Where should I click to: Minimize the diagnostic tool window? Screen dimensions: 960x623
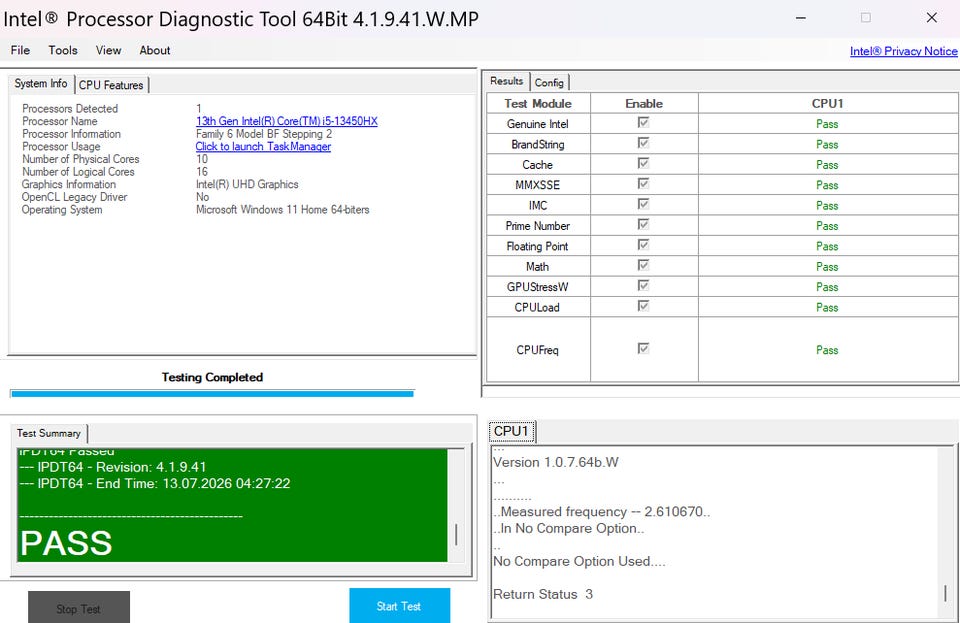(x=800, y=18)
